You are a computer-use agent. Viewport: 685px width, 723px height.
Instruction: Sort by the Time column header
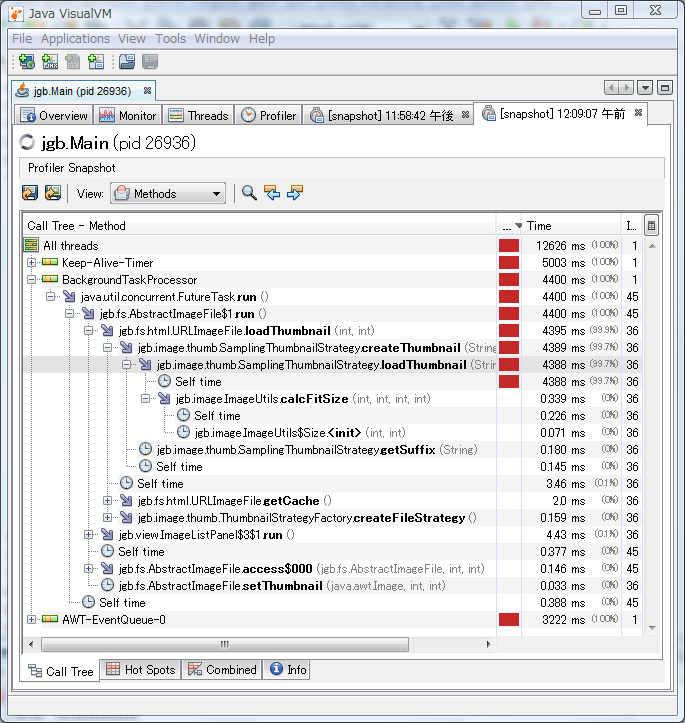(x=571, y=226)
